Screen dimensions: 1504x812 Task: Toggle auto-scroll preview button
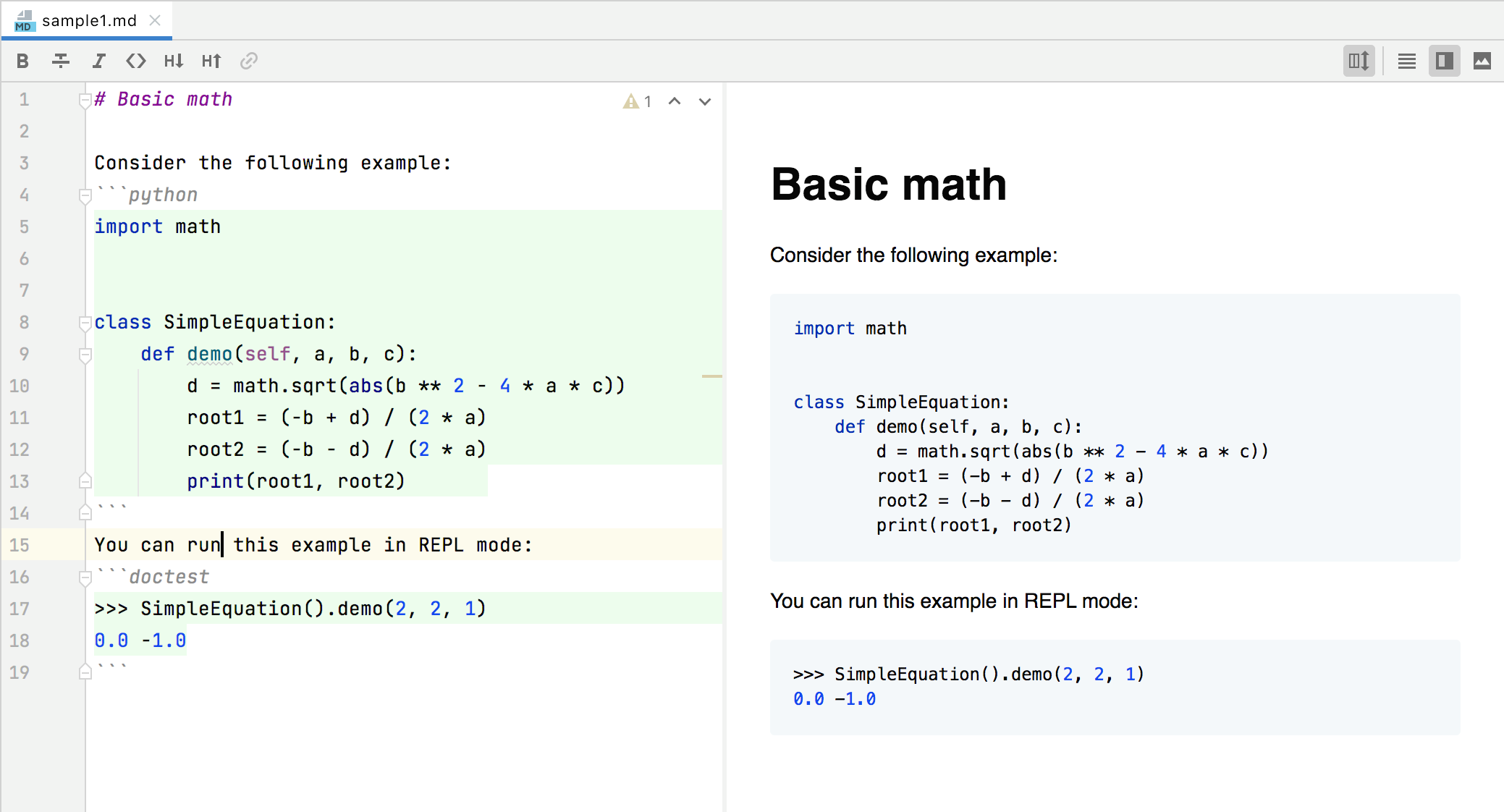pyautogui.click(x=1359, y=61)
